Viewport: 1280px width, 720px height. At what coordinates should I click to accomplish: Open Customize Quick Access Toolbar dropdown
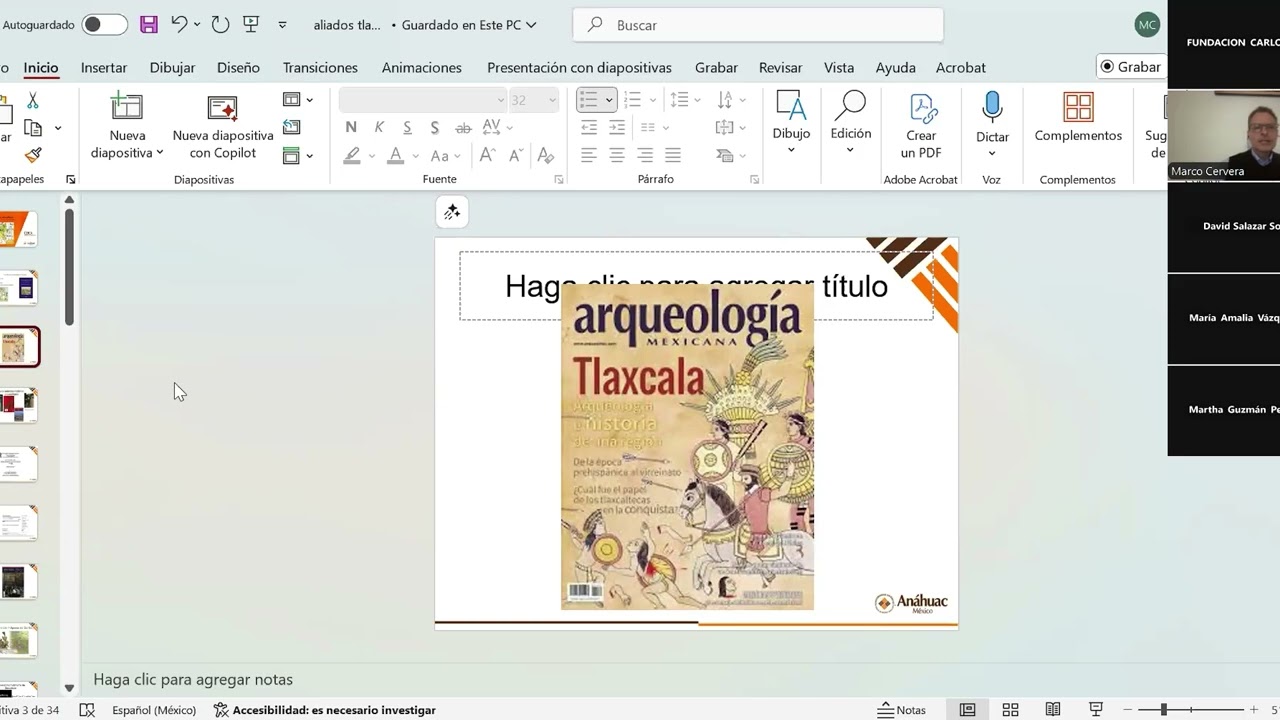282,25
